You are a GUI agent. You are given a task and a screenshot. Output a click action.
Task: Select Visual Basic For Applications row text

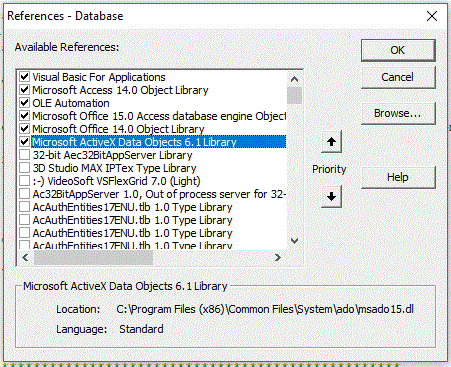point(99,77)
